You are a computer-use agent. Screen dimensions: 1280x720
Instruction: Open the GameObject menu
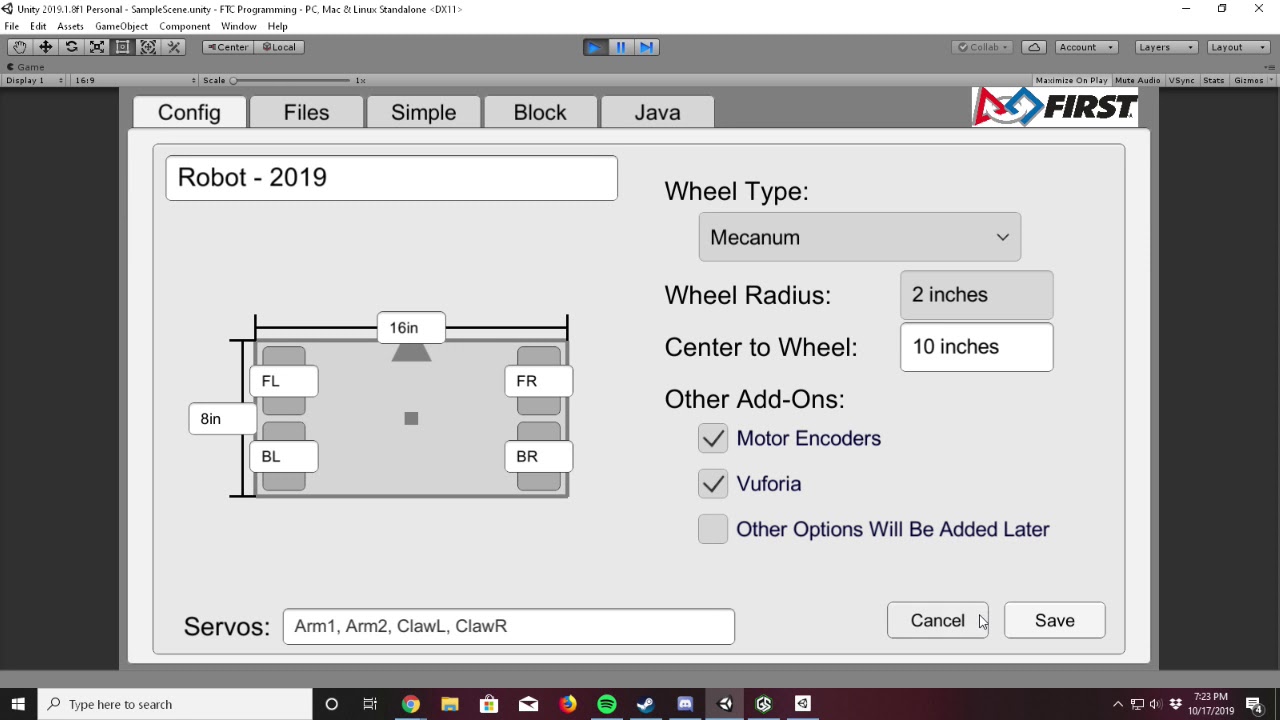[x=121, y=26]
